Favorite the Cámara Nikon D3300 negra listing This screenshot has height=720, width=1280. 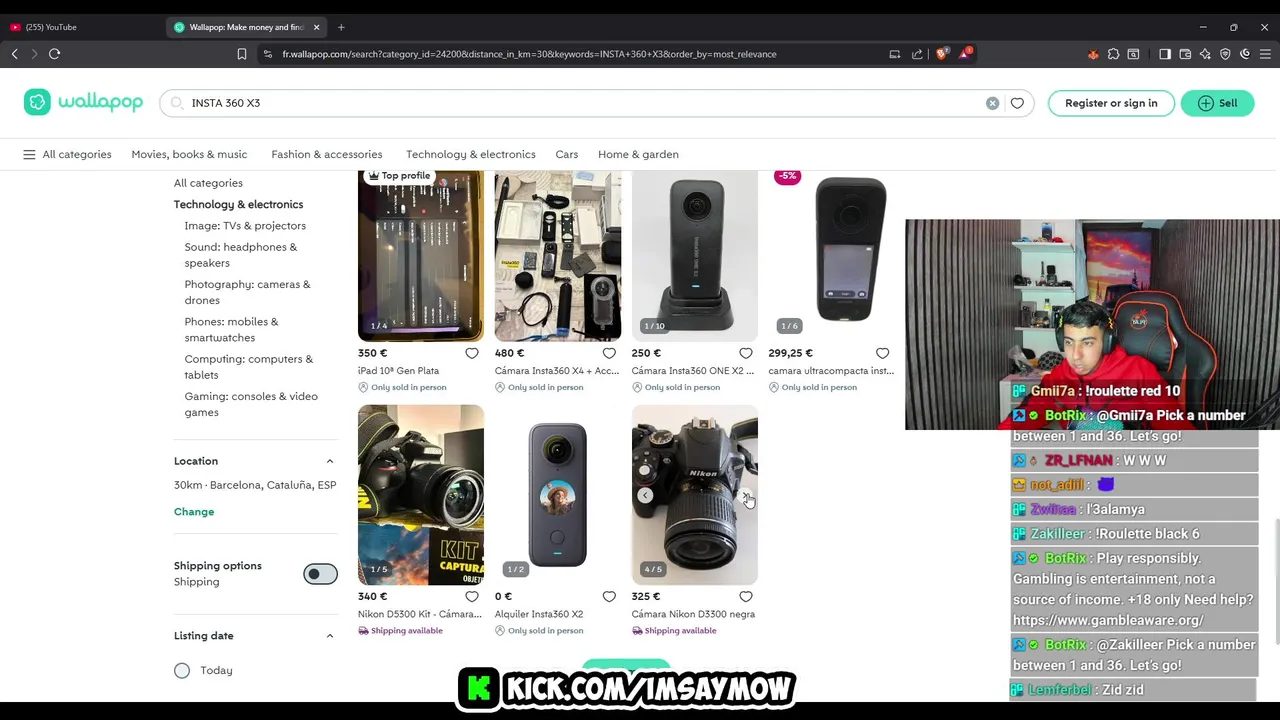click(x=746, y=597)
